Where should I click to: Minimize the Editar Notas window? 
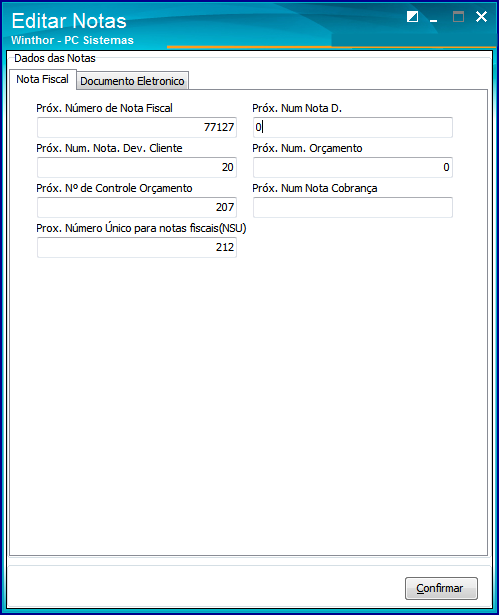coord(433,18)
